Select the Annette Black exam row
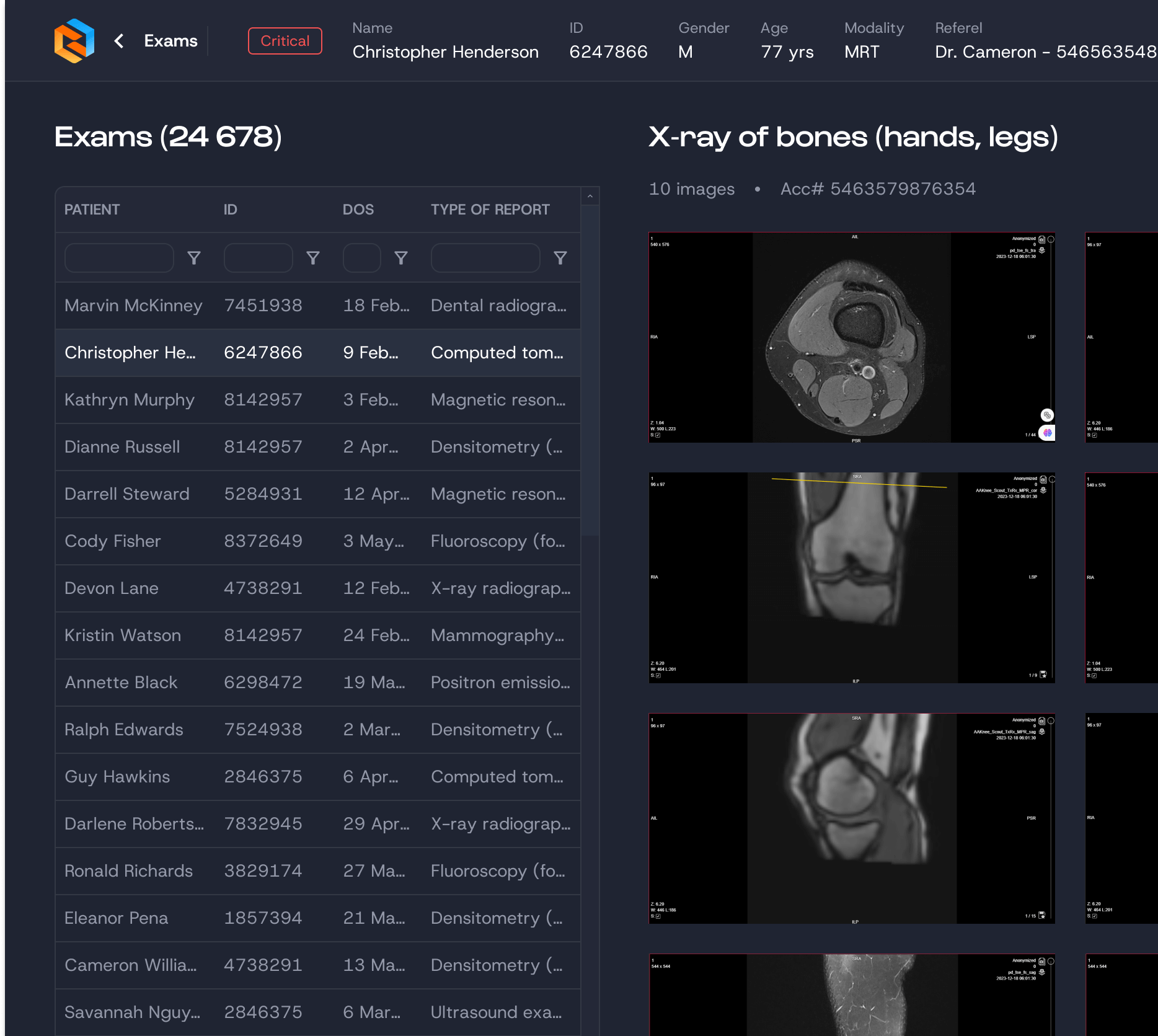1158x1036 pixels. click(x=317, y=683)
